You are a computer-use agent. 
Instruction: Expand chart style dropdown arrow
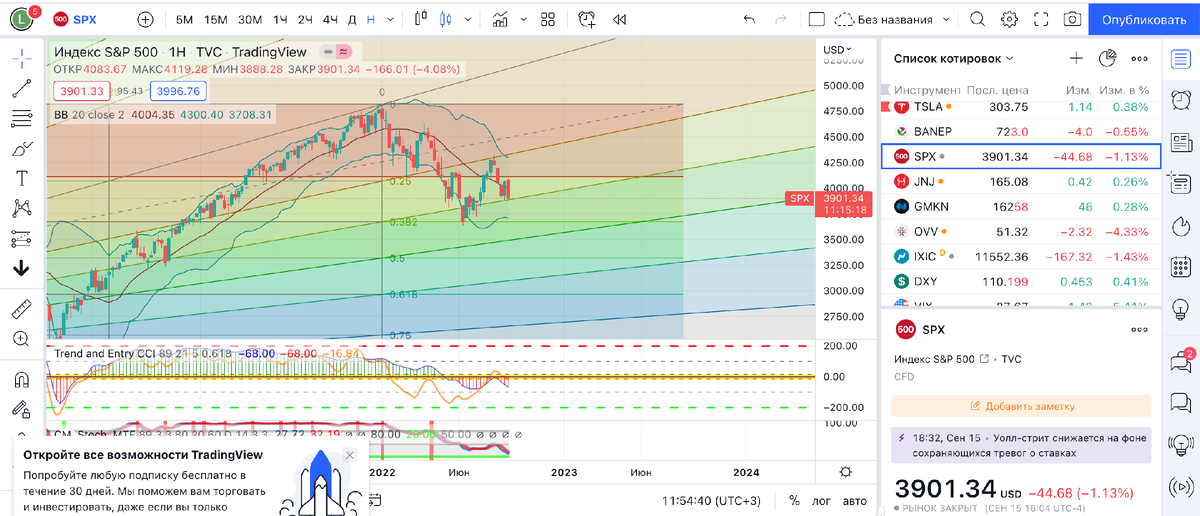coord(470,19)
